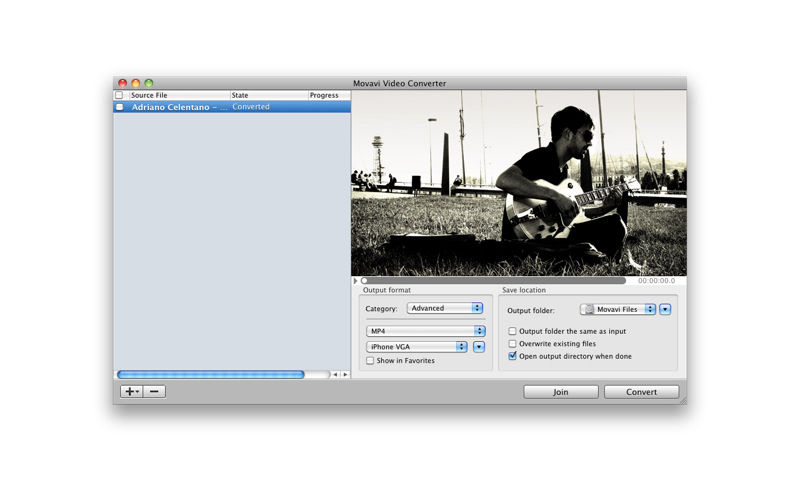This screenshot has width=800, height=500.
Task: Click the Converted state text
Action: pos(251,107)
